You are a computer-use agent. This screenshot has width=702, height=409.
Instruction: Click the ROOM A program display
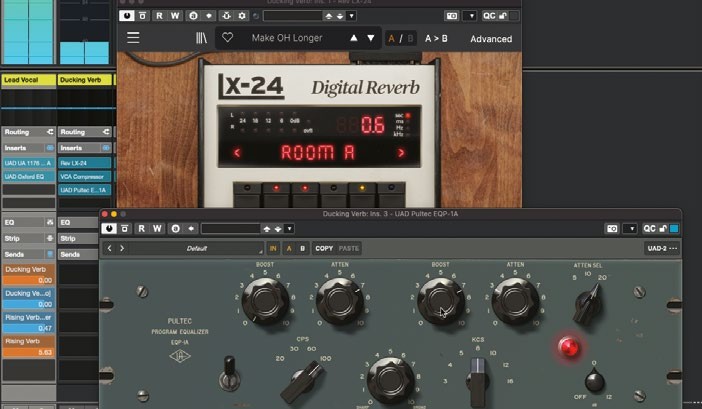pos(318,153)
